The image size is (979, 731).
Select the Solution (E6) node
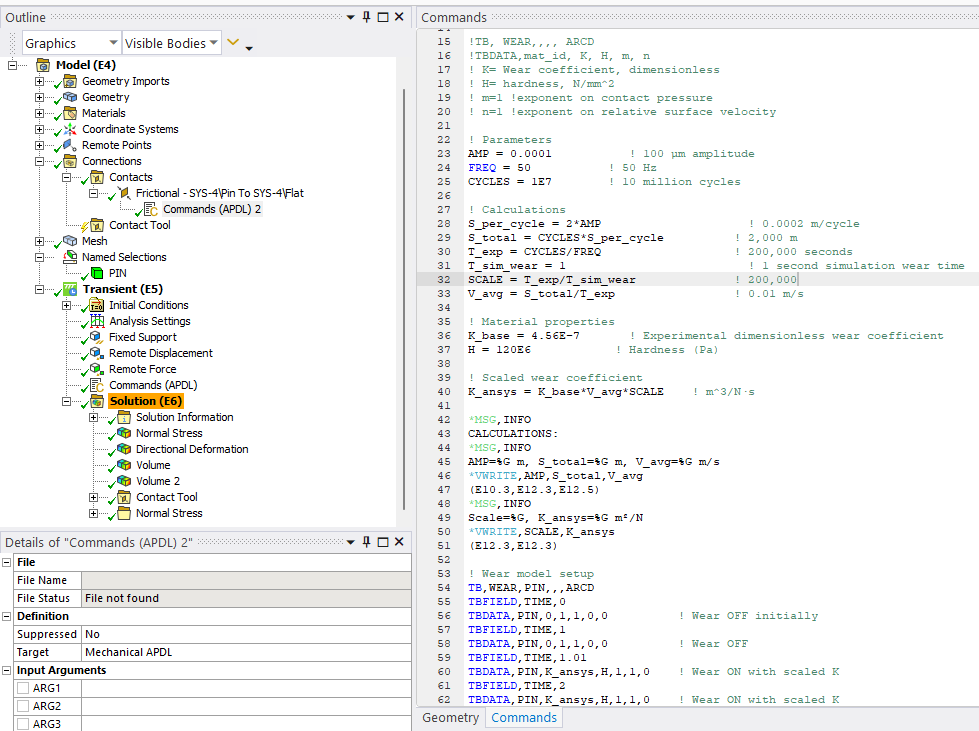(x=145, y=401)
